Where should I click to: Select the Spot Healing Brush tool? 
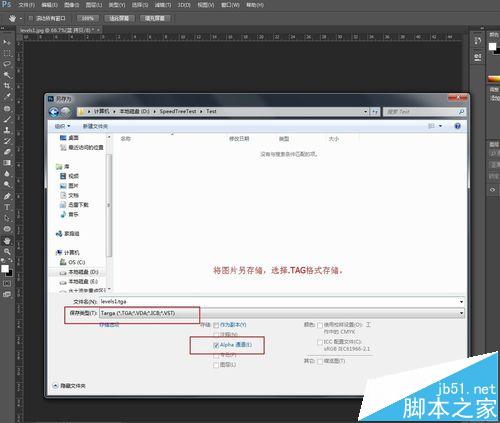(x=7, y=108)
